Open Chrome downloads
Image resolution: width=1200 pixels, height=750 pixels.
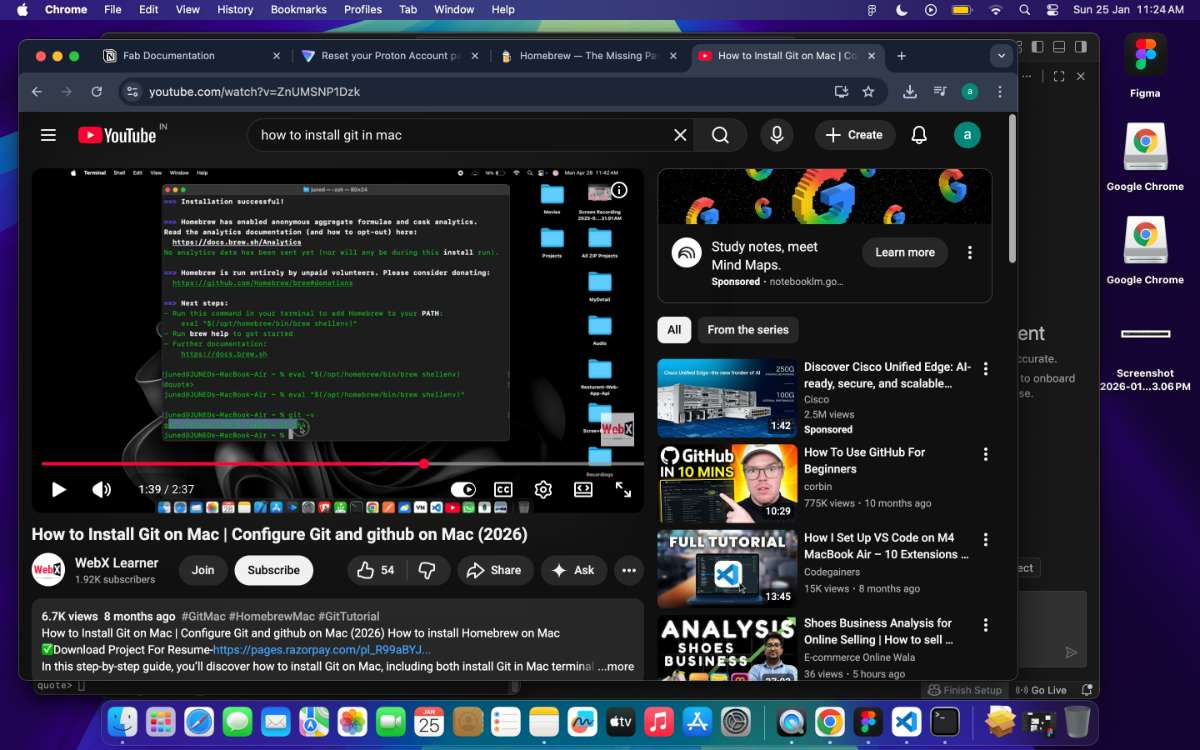click(909, 91)
